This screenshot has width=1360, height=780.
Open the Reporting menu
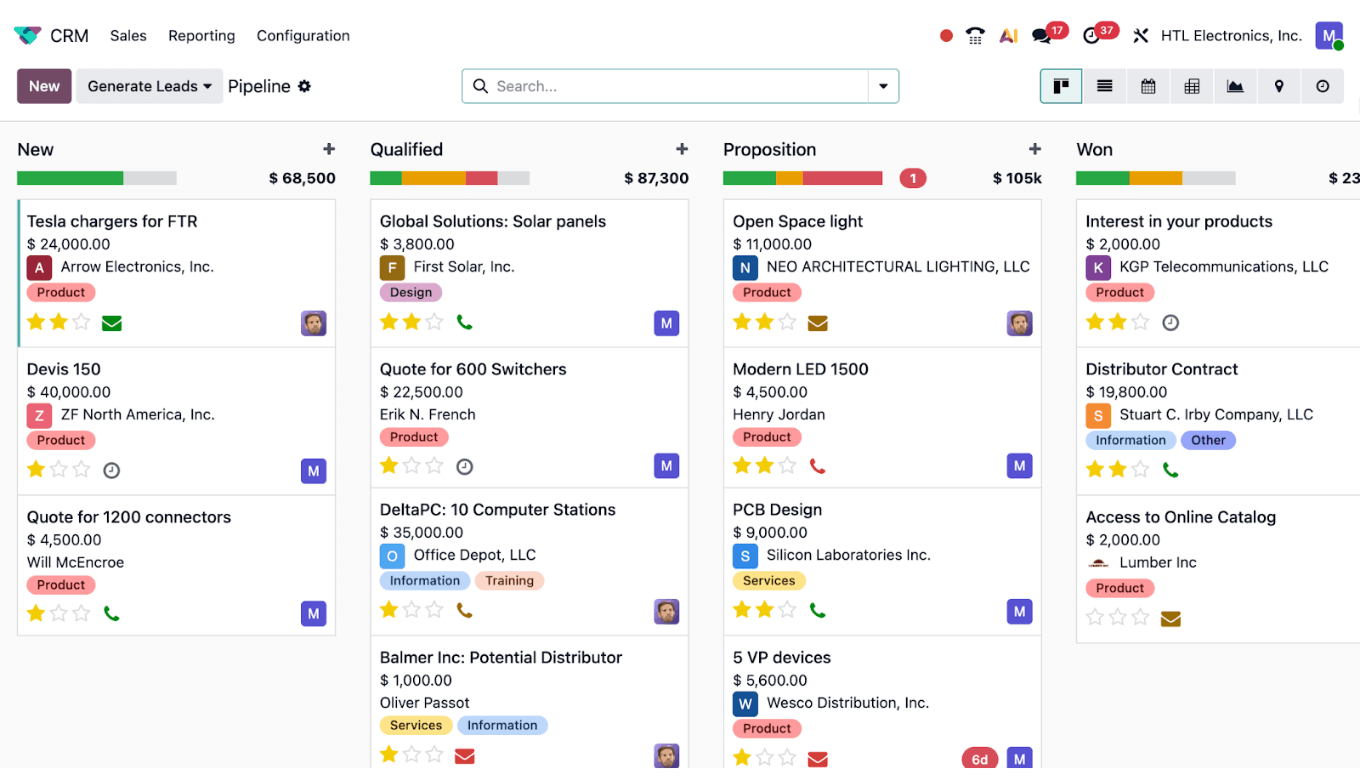point(201,35)
